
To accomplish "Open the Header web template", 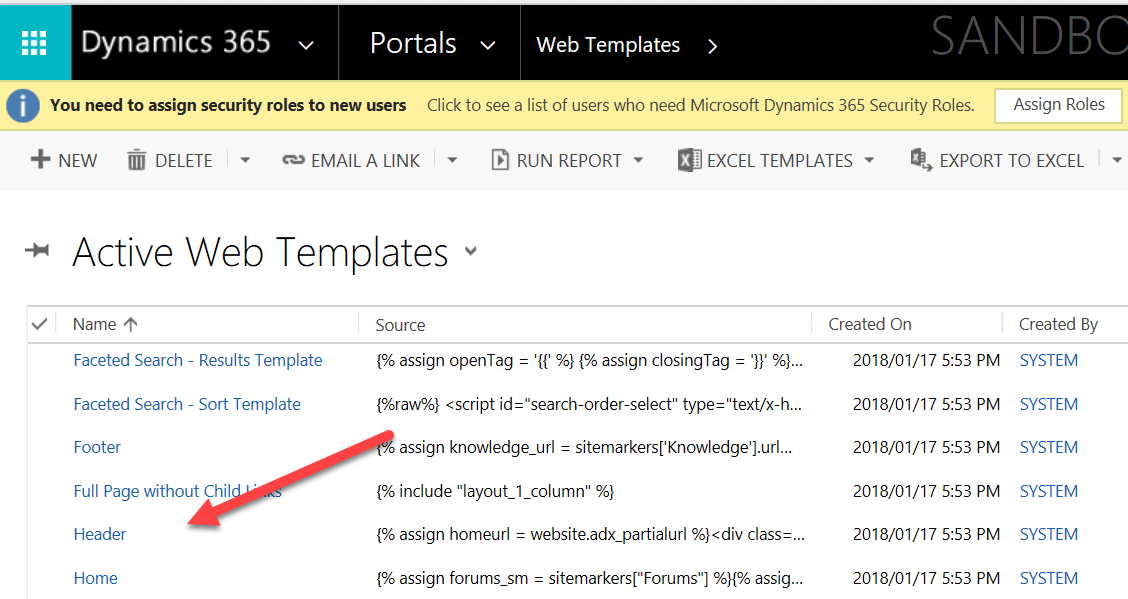I will click(x=100, y=534).
